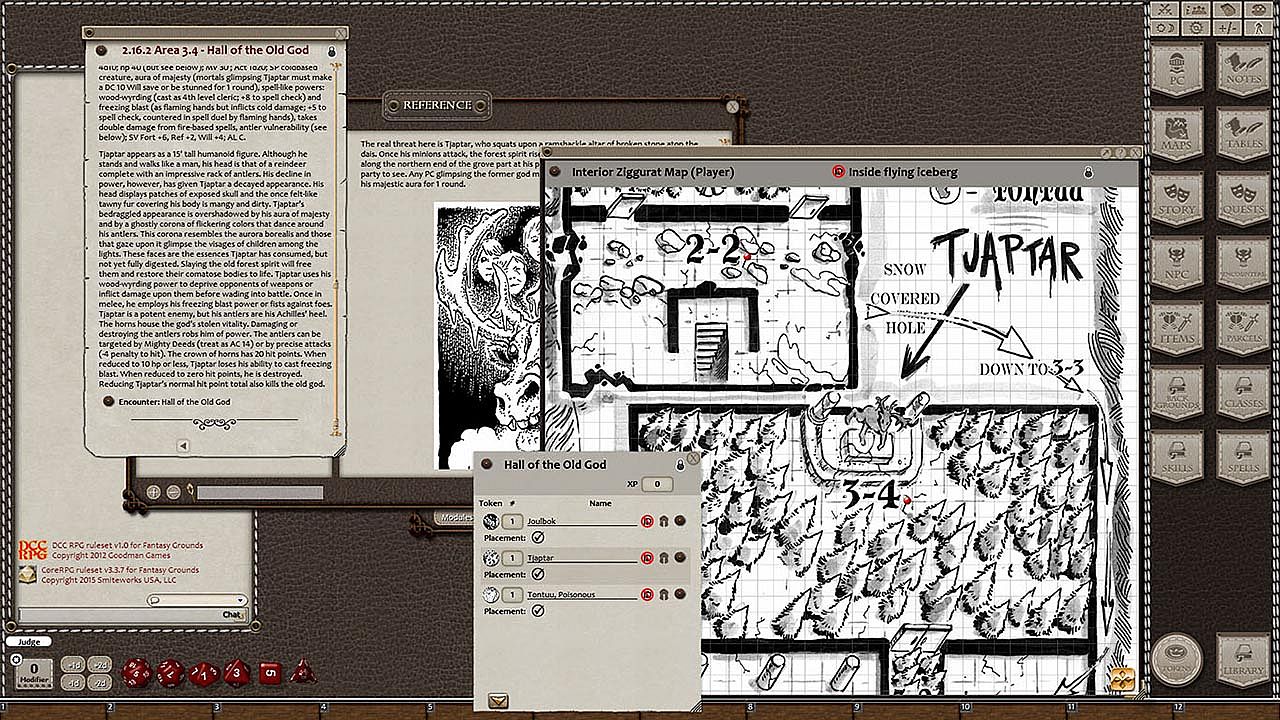1280x720 pixels.
Task: Open Tjaptar's NPC record link button
Action: pos(679,557)
